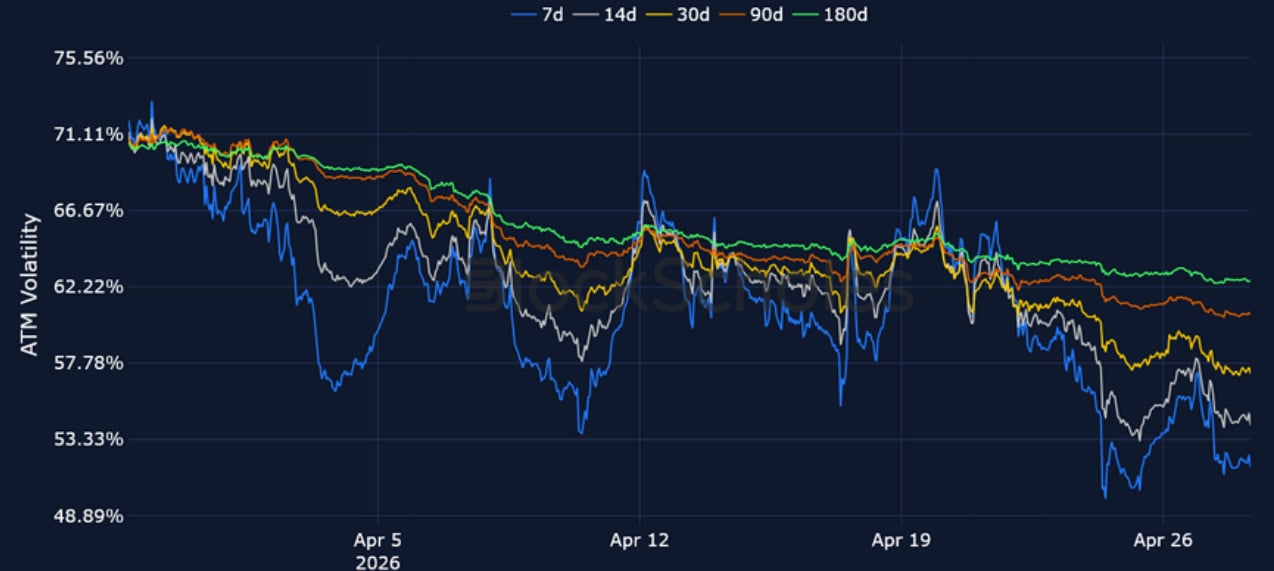Select the Apr 12 date tick label
This screenshot has height=571, width=1274.
click(640, 541)
